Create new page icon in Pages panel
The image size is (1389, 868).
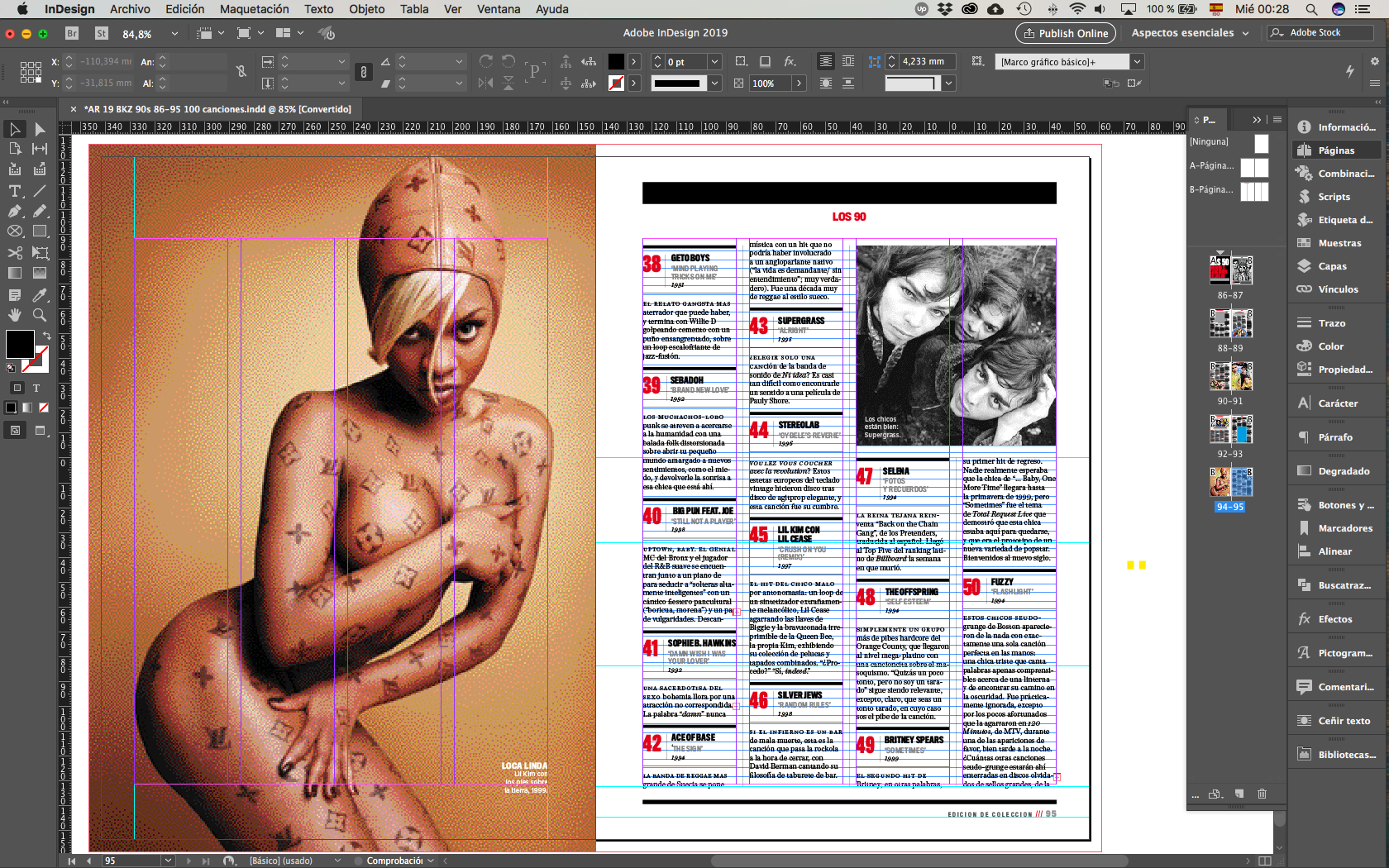click(x=1239, y=794)
